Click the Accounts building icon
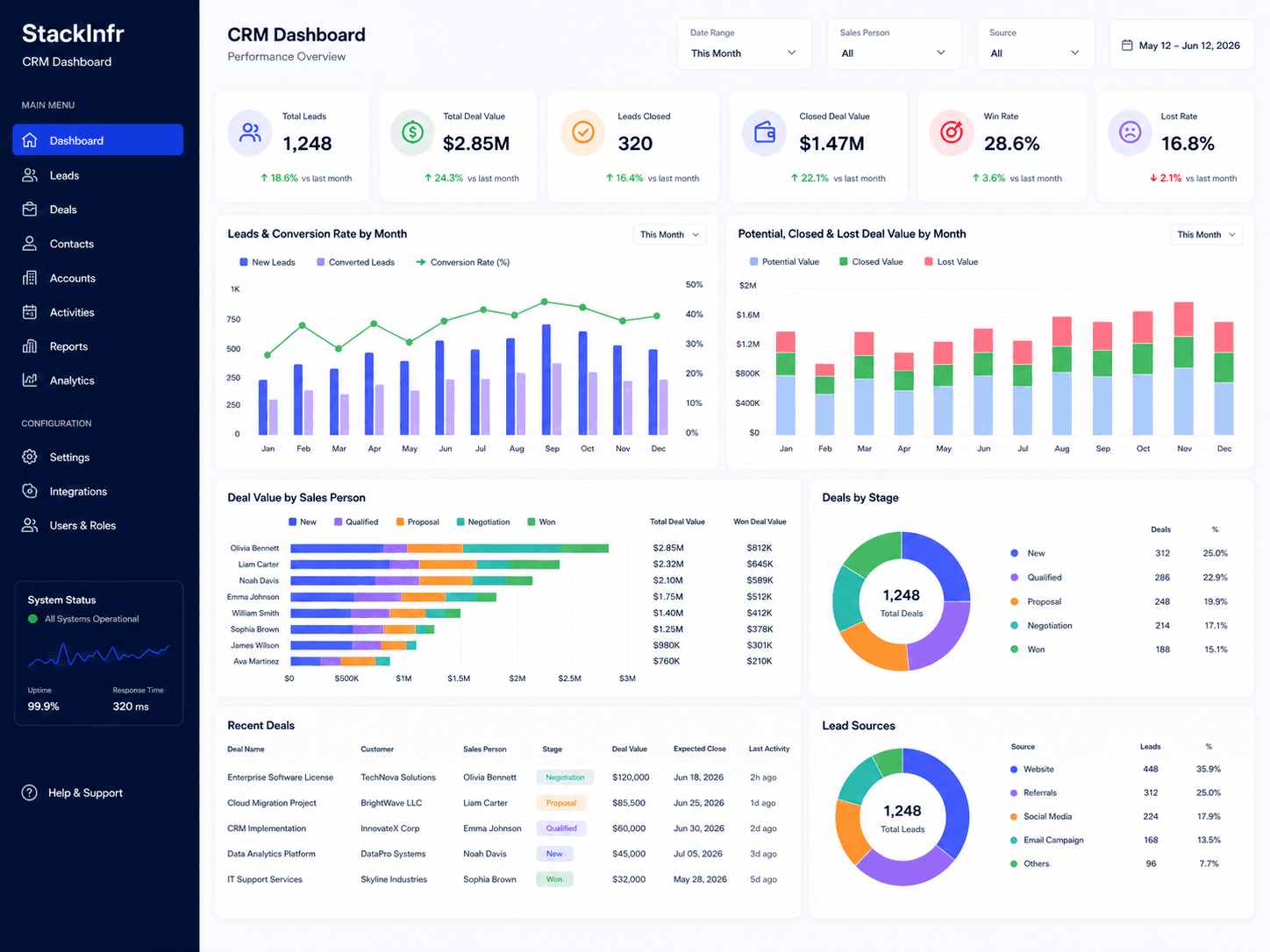 [30, 278]
